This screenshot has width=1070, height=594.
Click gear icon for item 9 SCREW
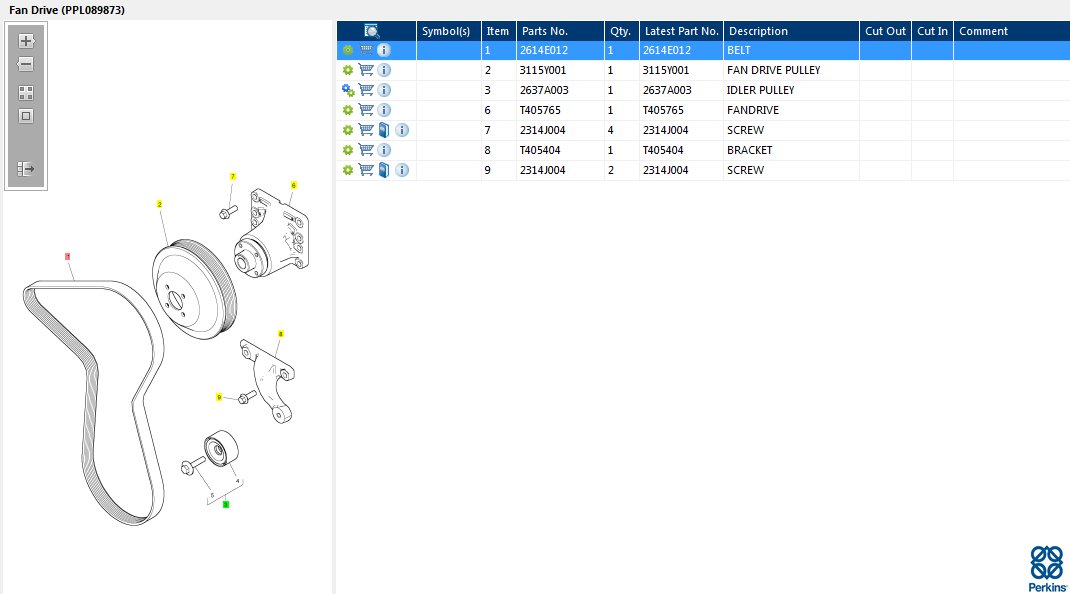click(348, 170)
